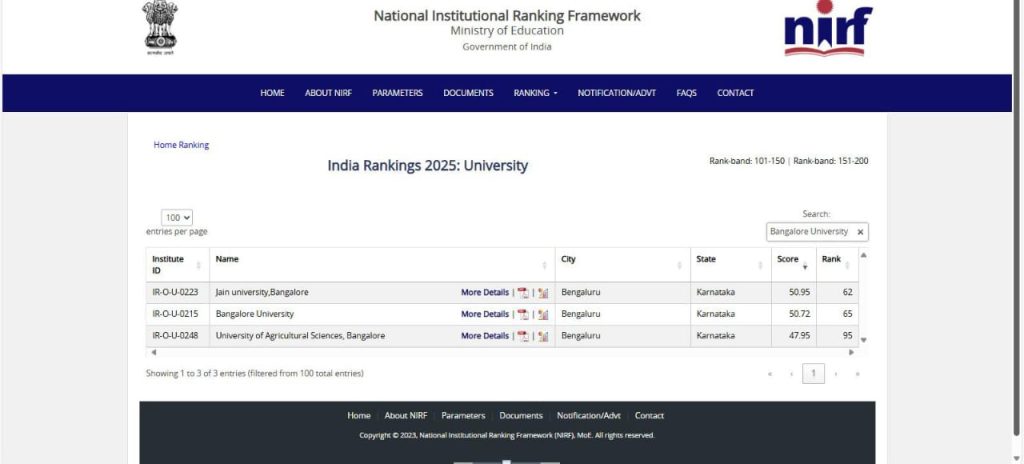Image resolution: width=1024 pixels, height=464 pixels.
Task: Click the NIRF logo at top right
Action: coord(827,31)
